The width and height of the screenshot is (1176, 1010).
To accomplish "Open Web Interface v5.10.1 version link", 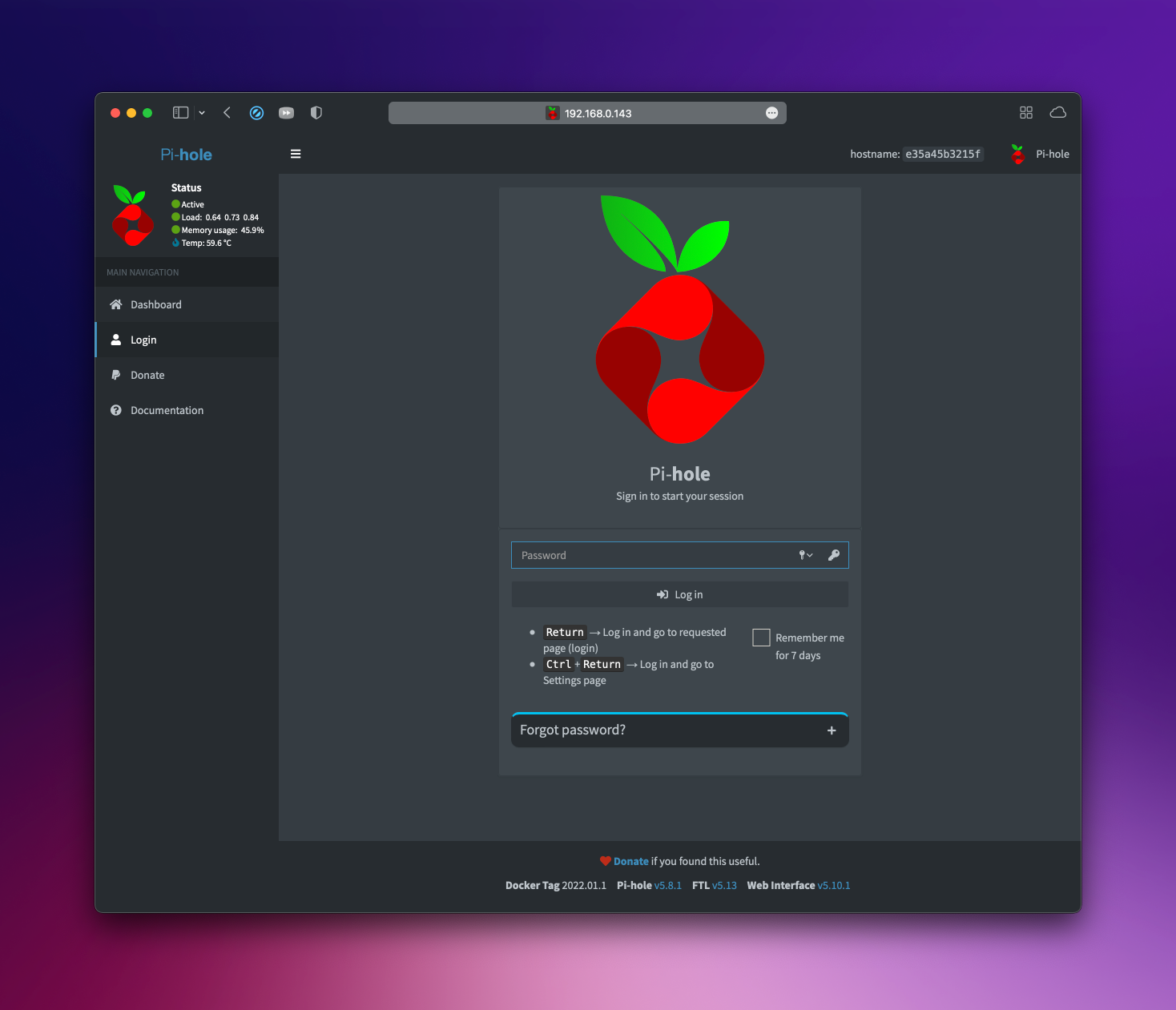I will 833,885.
